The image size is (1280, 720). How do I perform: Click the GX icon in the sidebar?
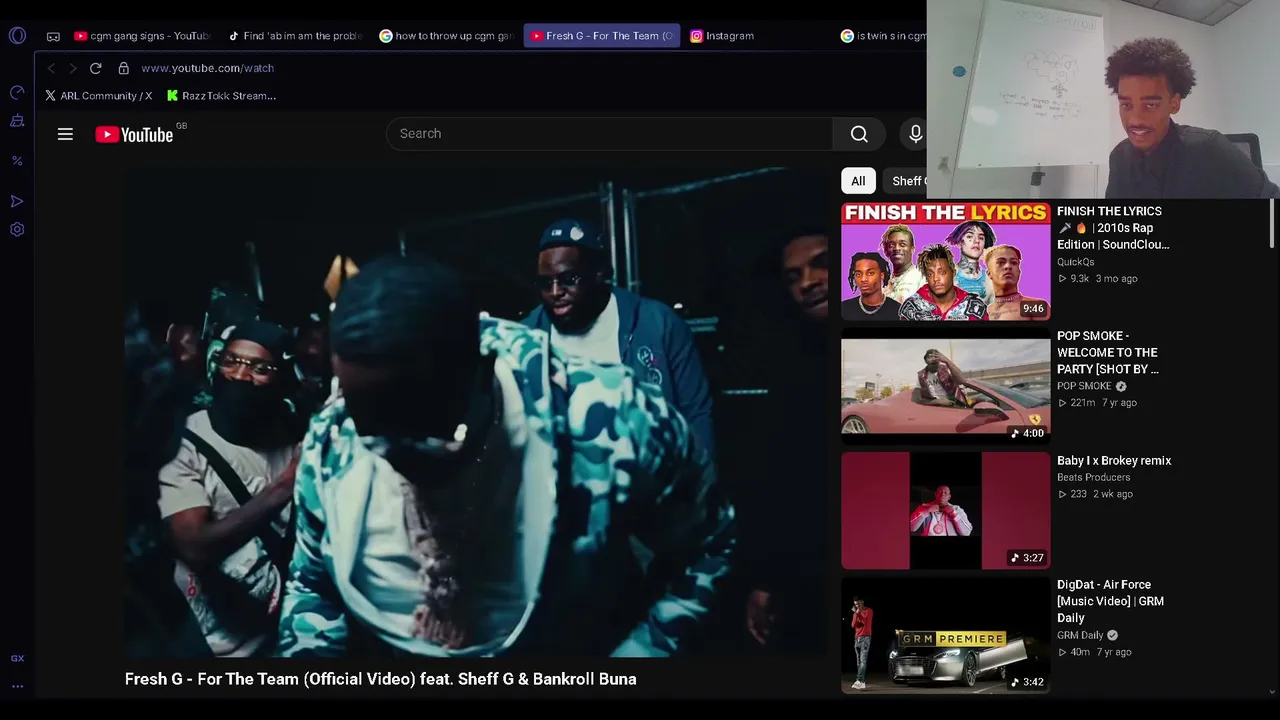[17, 658]
